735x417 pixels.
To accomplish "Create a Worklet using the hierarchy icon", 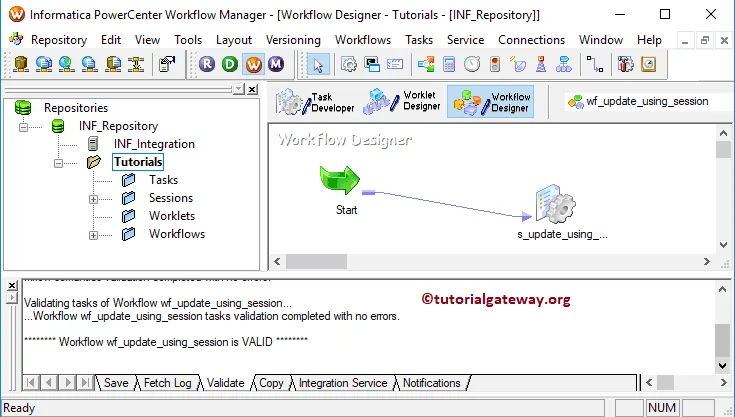I will tap(564, 64).
